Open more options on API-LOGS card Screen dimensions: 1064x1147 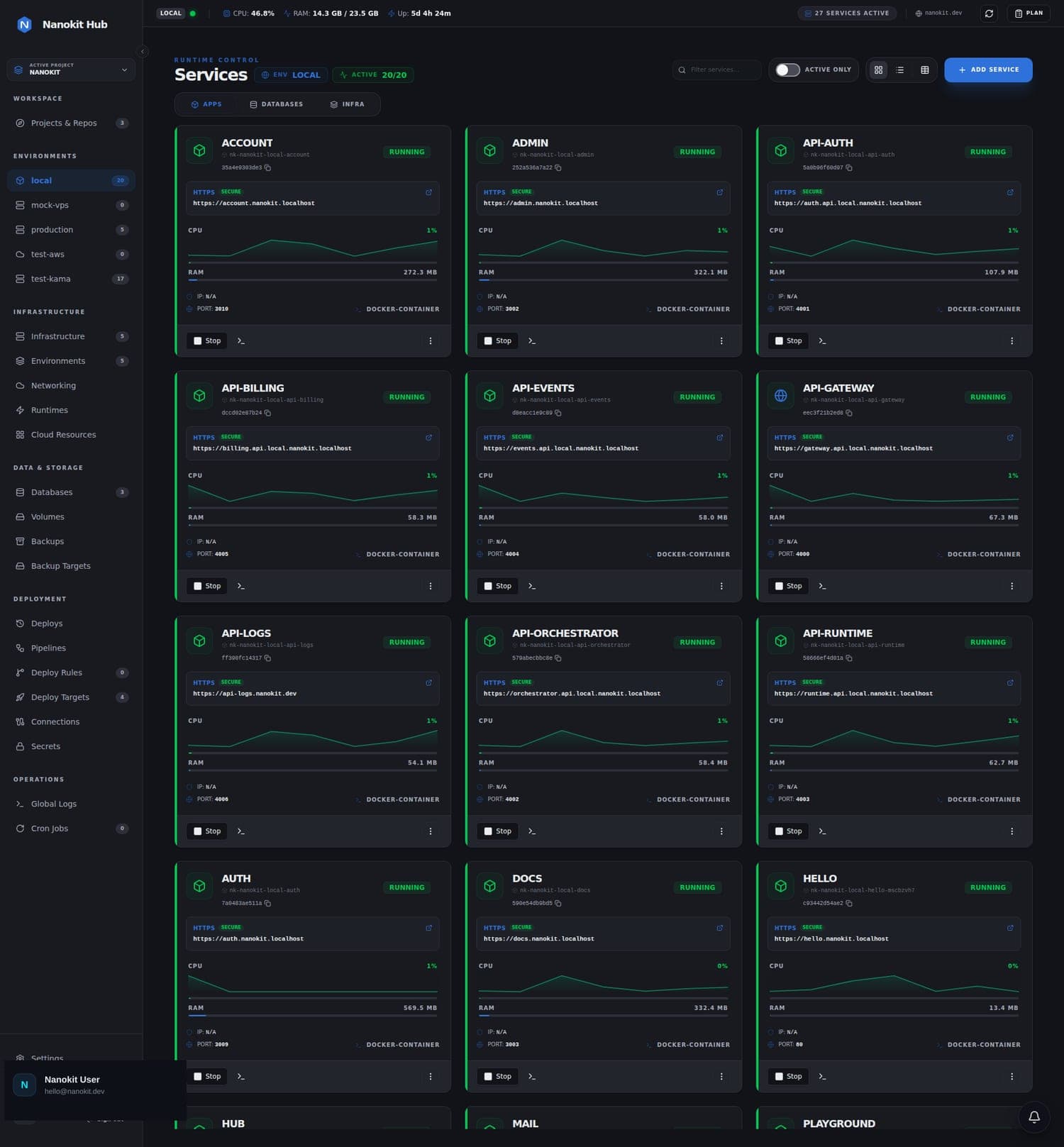(431, 831)
